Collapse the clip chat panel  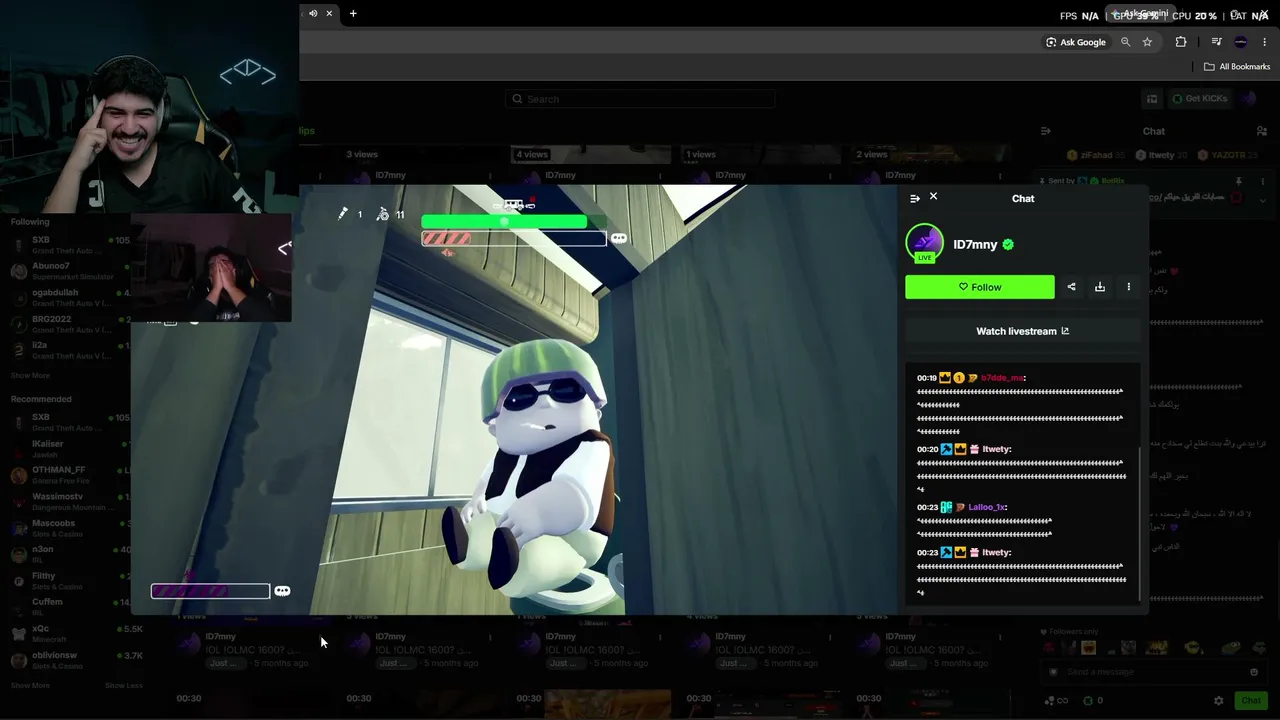click(x=914, y=198)
